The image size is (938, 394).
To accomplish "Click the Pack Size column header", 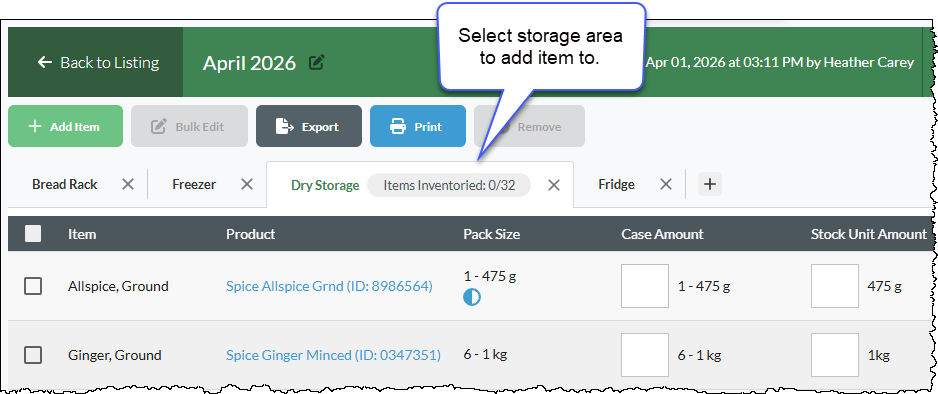I will tap(492, 234).
